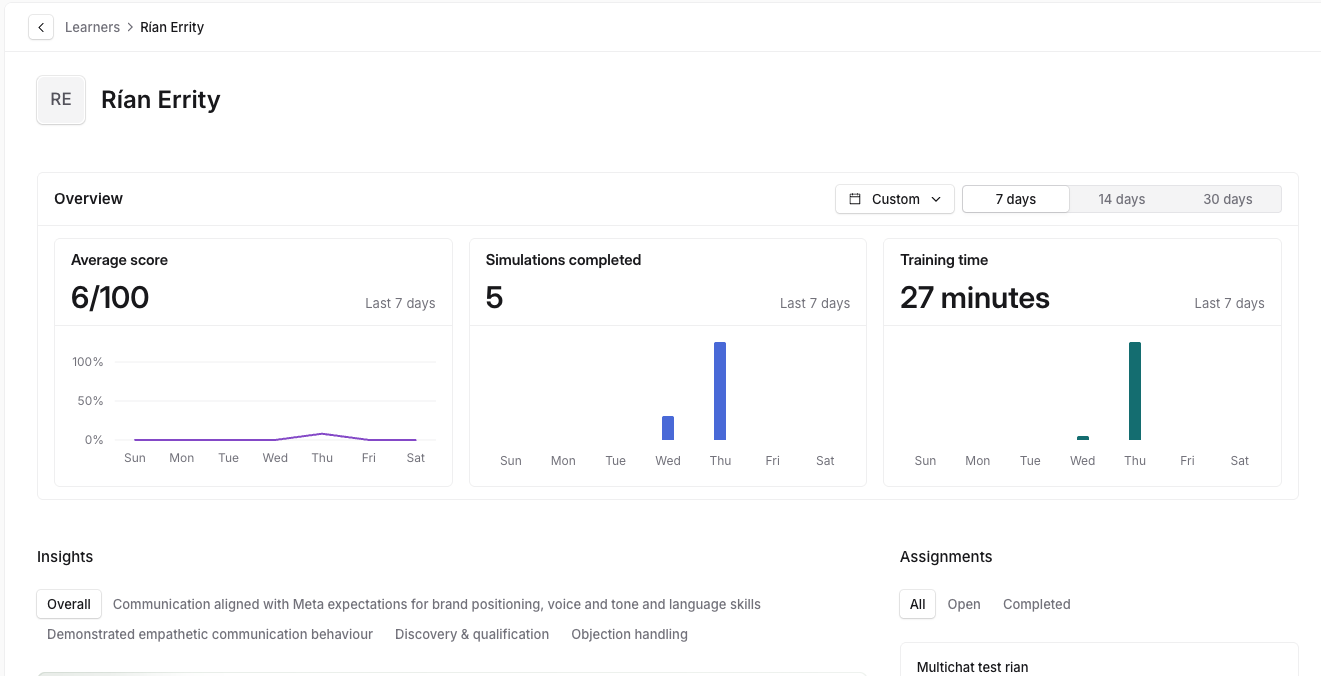Click Wednesday bar in Simulations completed chart
1321x676 pixels.
(668, 428)
